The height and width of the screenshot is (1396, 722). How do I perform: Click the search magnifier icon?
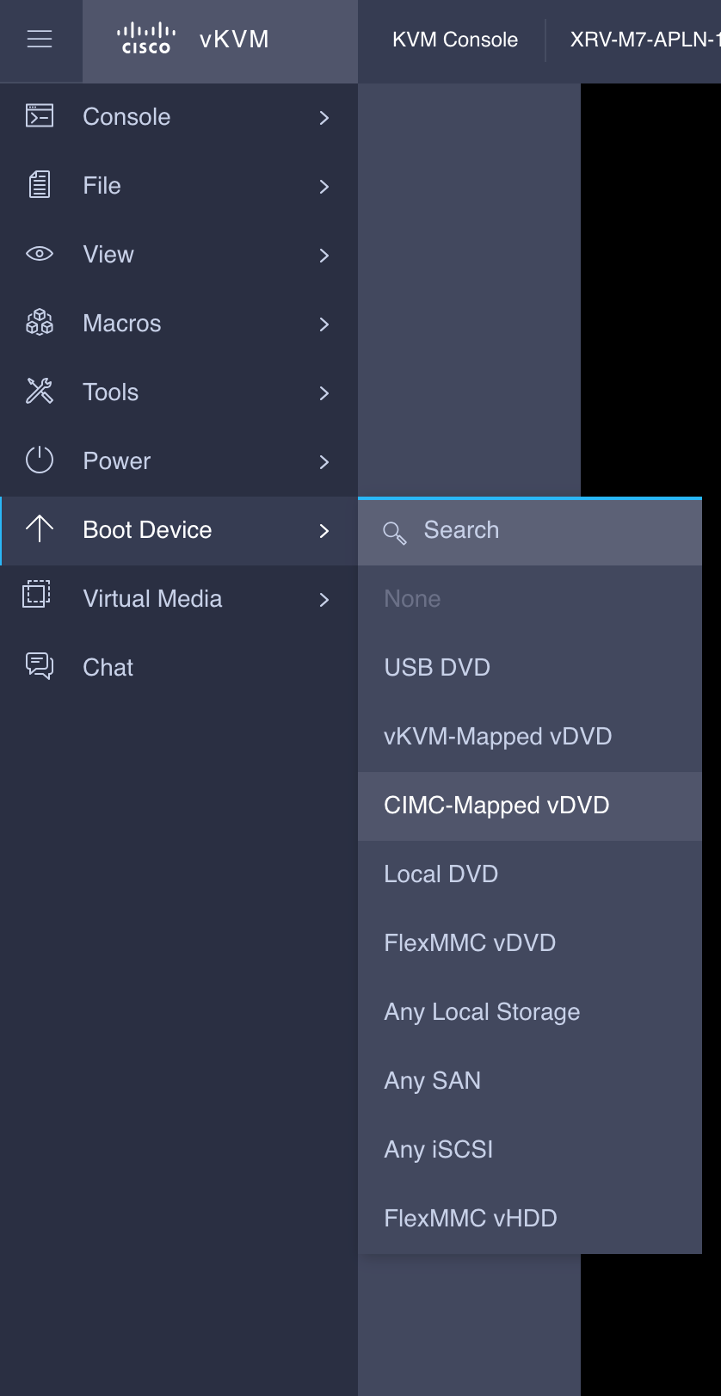point(395,532)
